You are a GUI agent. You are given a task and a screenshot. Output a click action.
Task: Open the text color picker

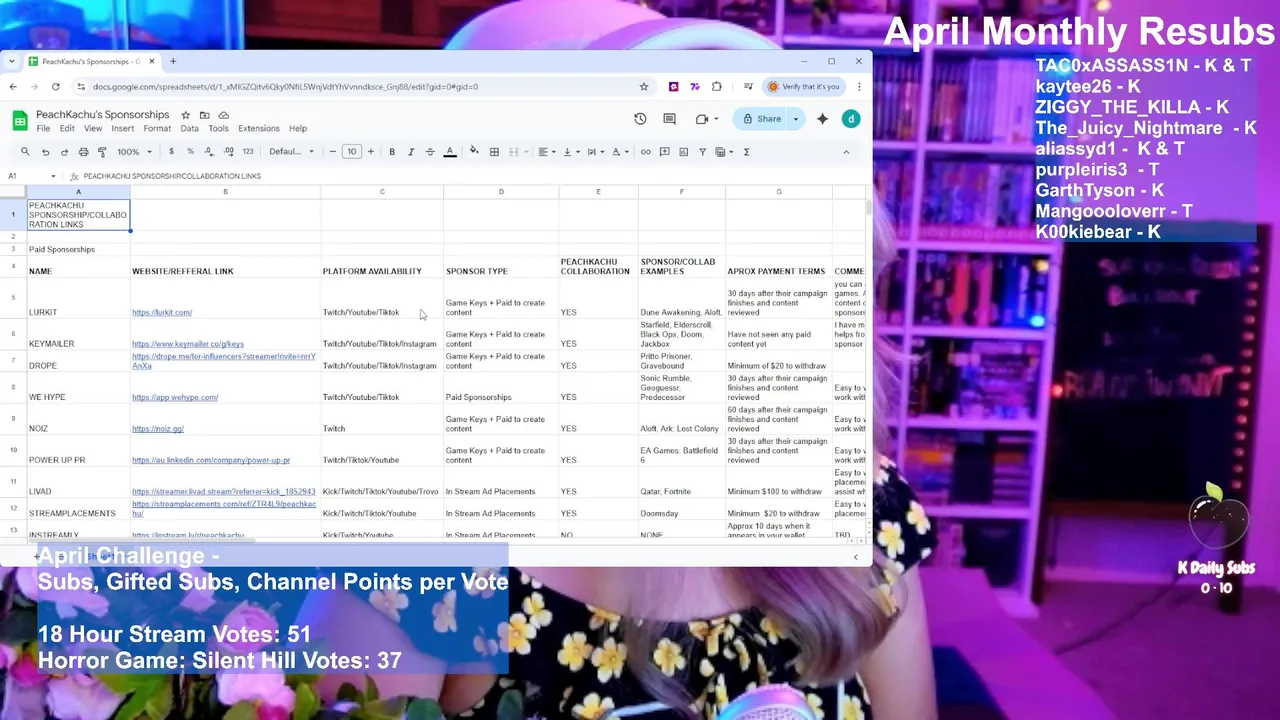coord(450,152)
